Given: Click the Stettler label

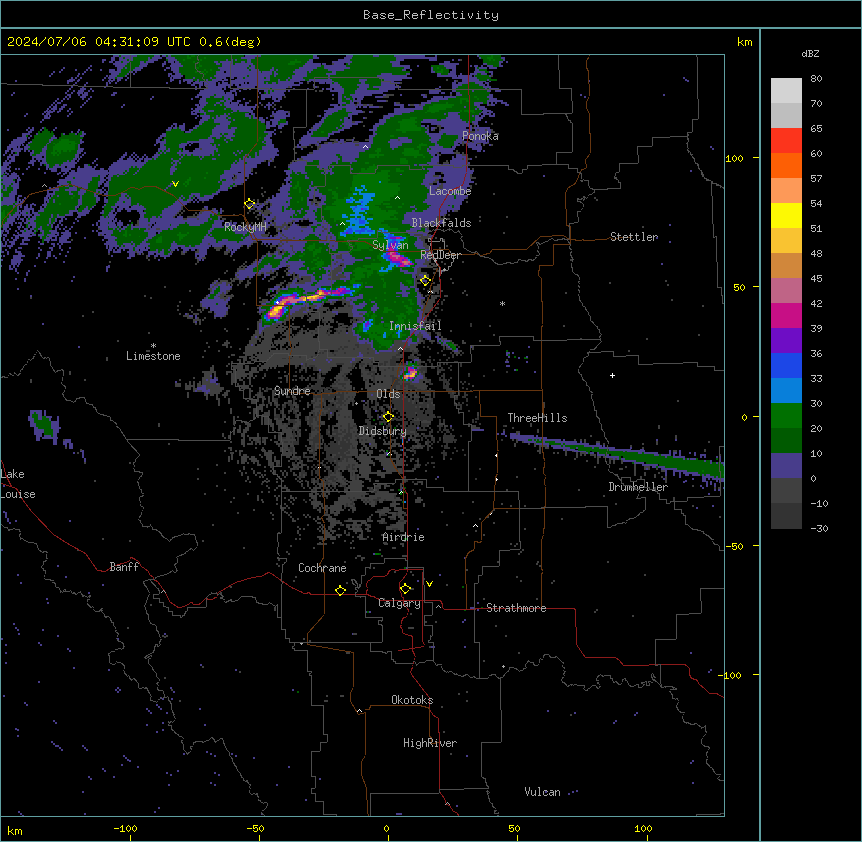Looking at the screenshot, I should [x=634, y=237].
